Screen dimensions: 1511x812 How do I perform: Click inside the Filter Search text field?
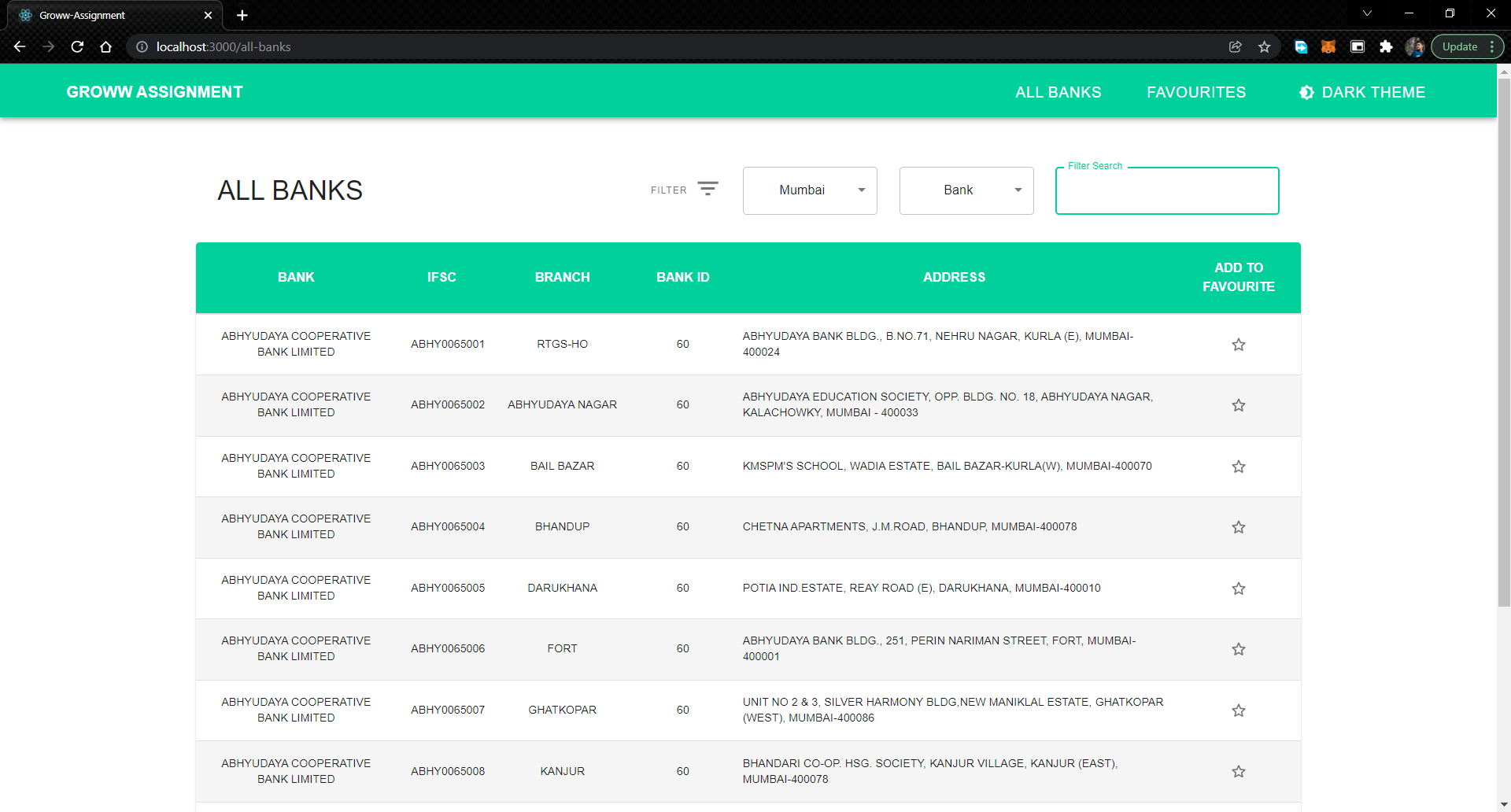[1166, 191]
